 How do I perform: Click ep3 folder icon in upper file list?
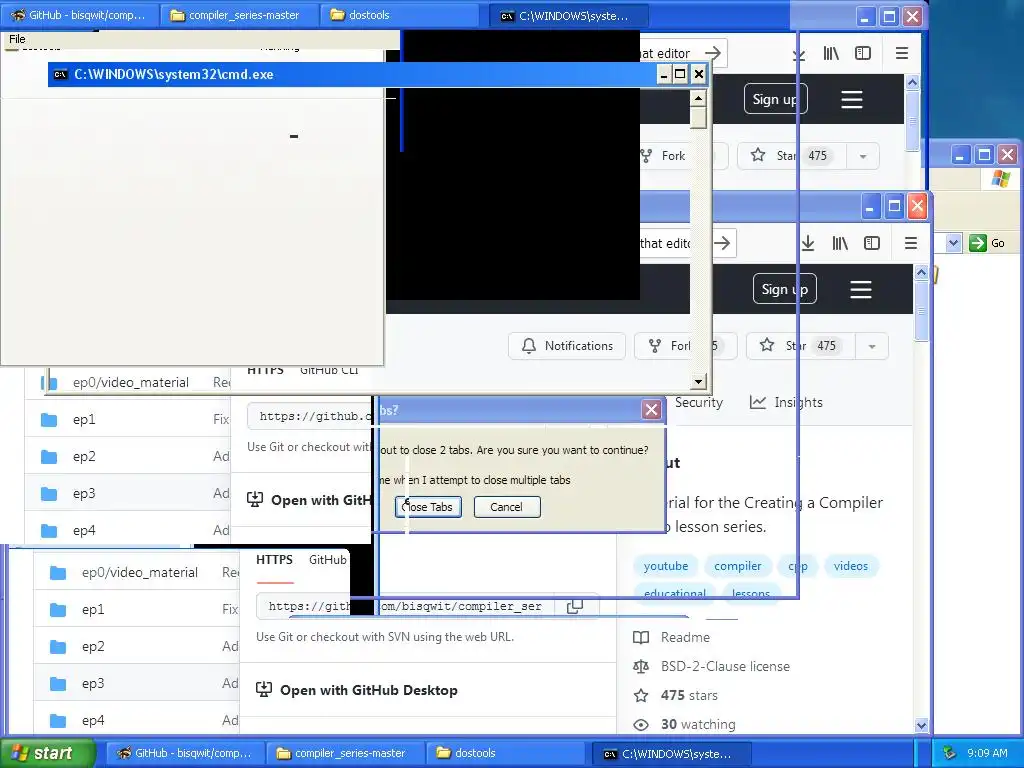click(49, 494)
